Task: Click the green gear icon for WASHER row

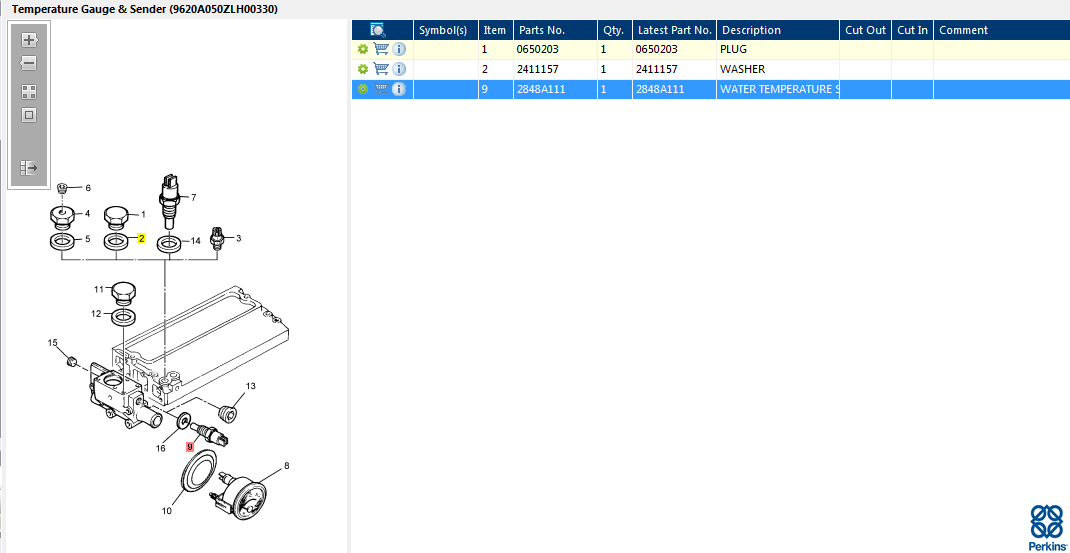Action: [363, 69]
